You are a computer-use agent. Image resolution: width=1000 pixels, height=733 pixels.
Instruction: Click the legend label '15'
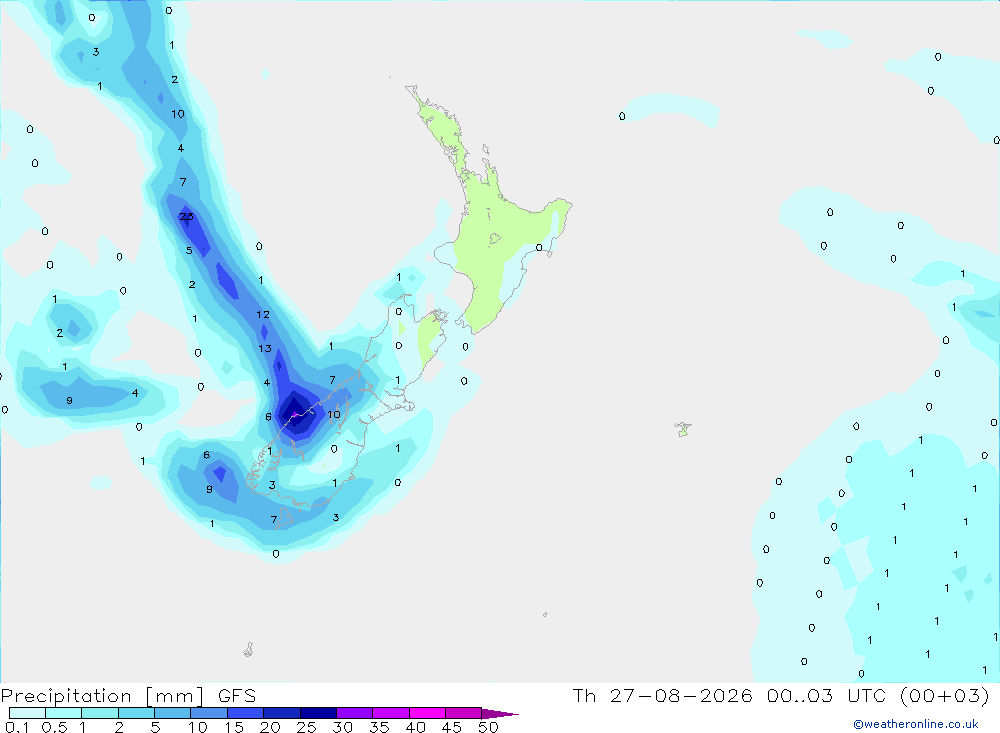[x=234, y=727]
